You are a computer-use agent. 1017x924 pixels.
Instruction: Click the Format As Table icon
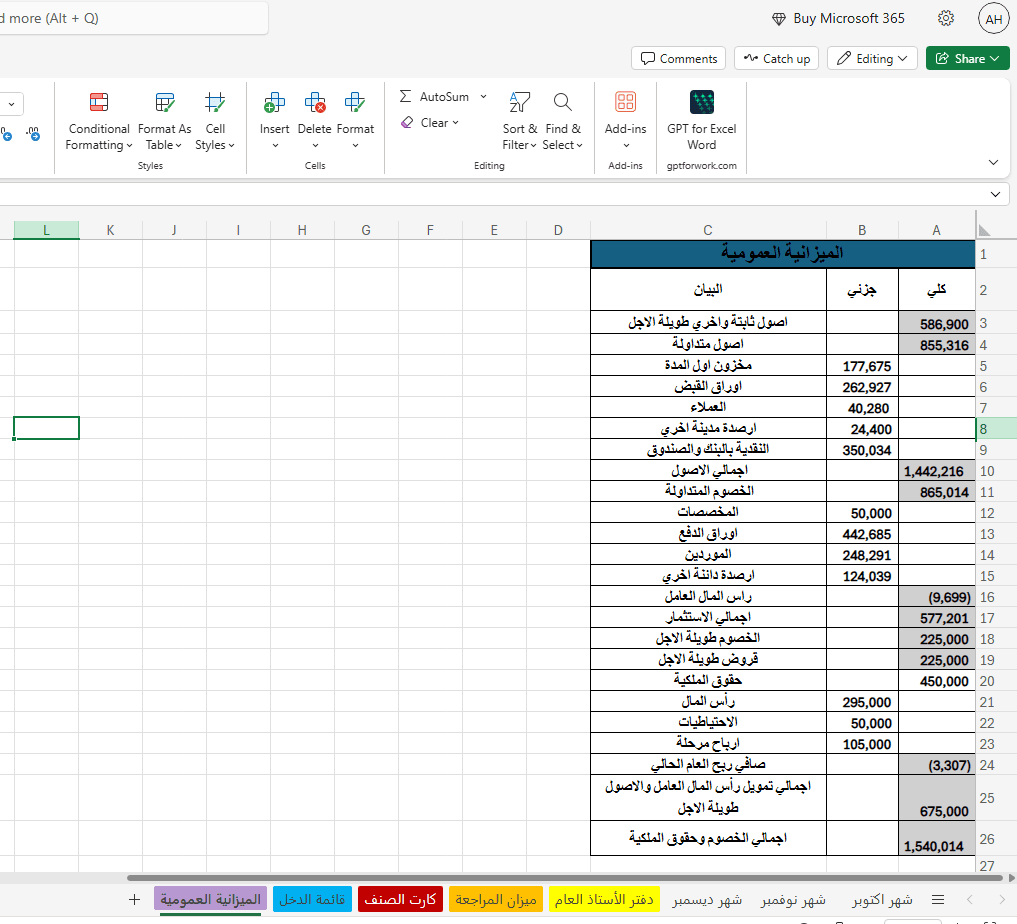[164, 102]
